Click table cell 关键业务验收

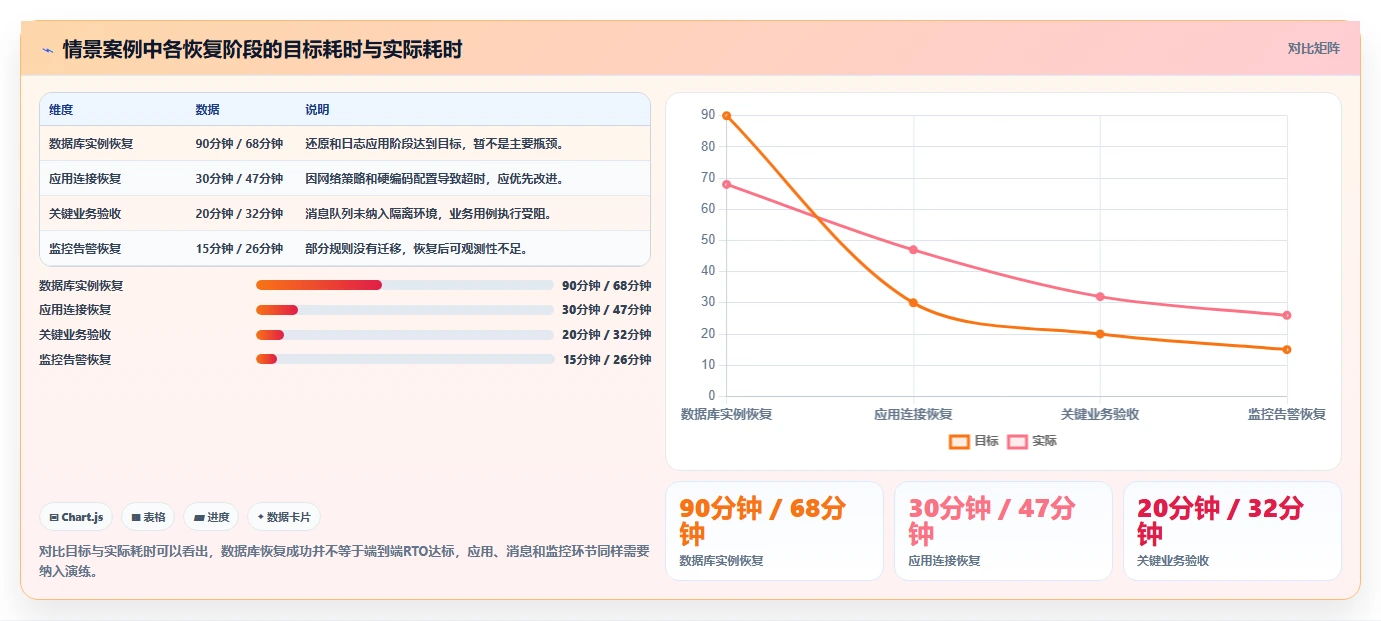85,214
